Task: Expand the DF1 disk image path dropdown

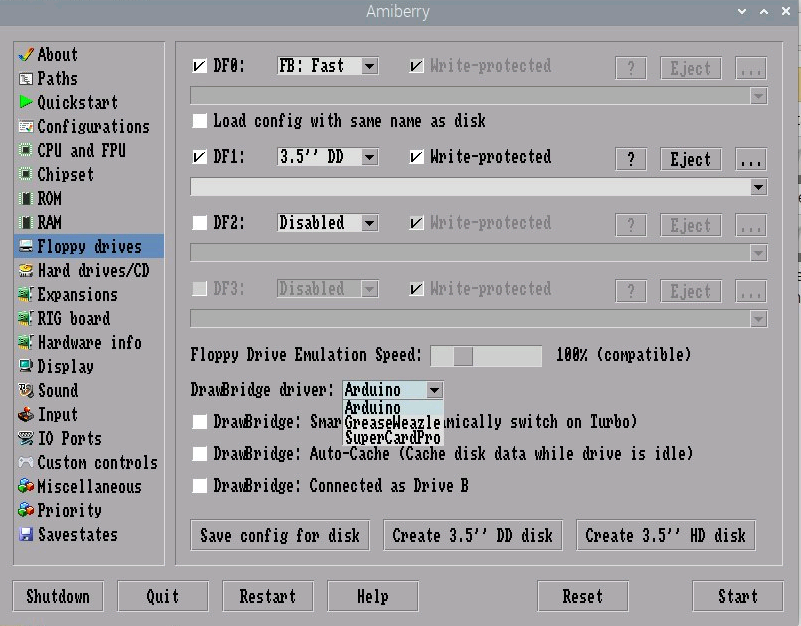Action: (757, 187)
